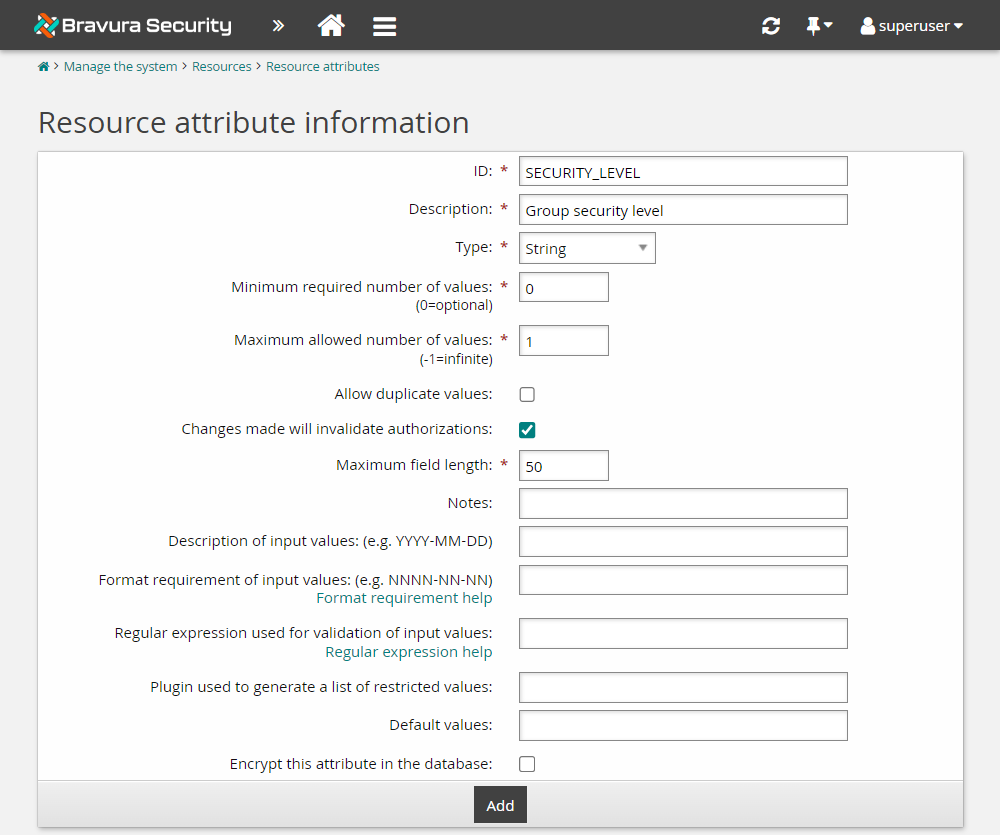This screenshot has height=835, width=1000.
Task: Click the double-chevron expand icon in header
Action: coord(278,25)
